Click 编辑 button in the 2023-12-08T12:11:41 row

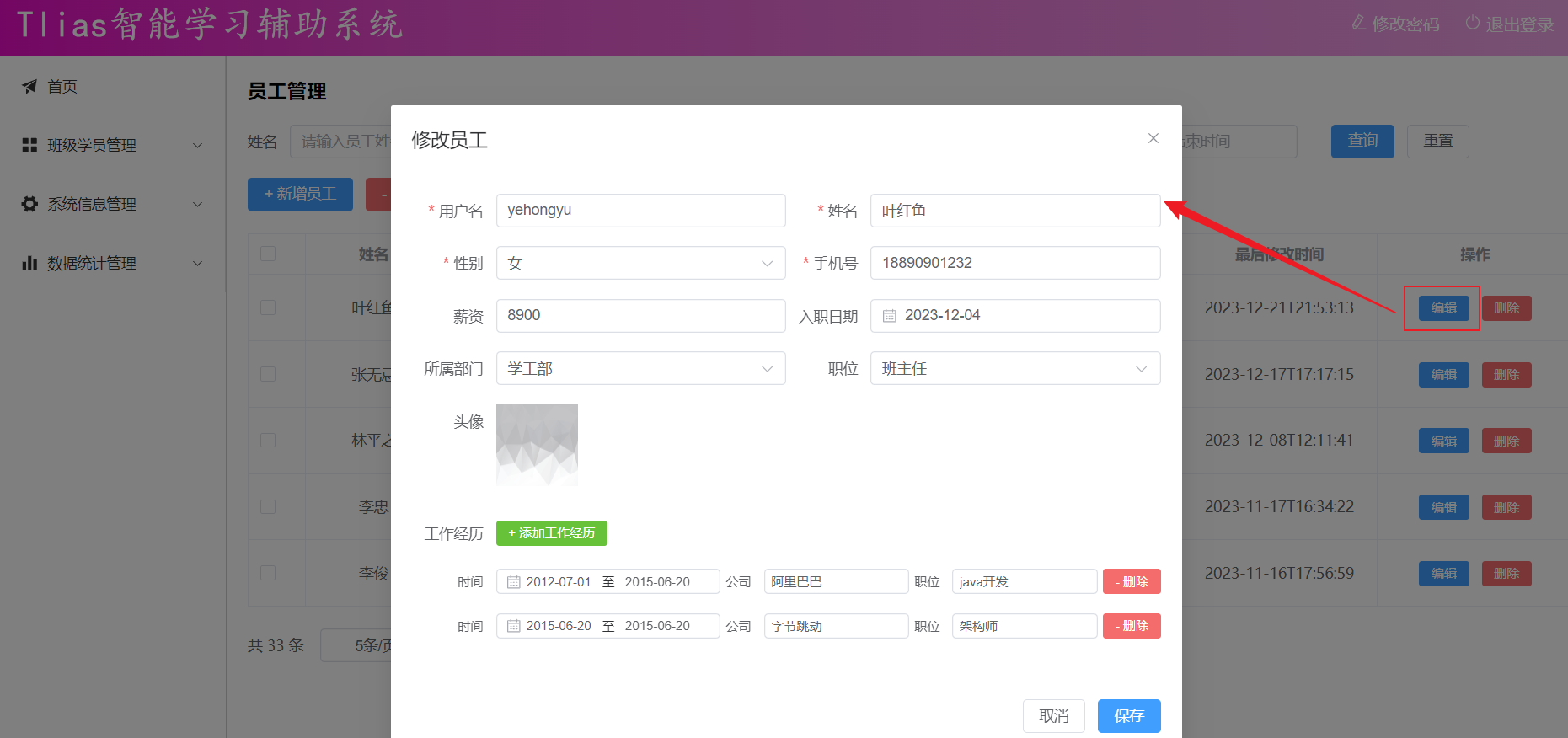tap(1443, 441)
